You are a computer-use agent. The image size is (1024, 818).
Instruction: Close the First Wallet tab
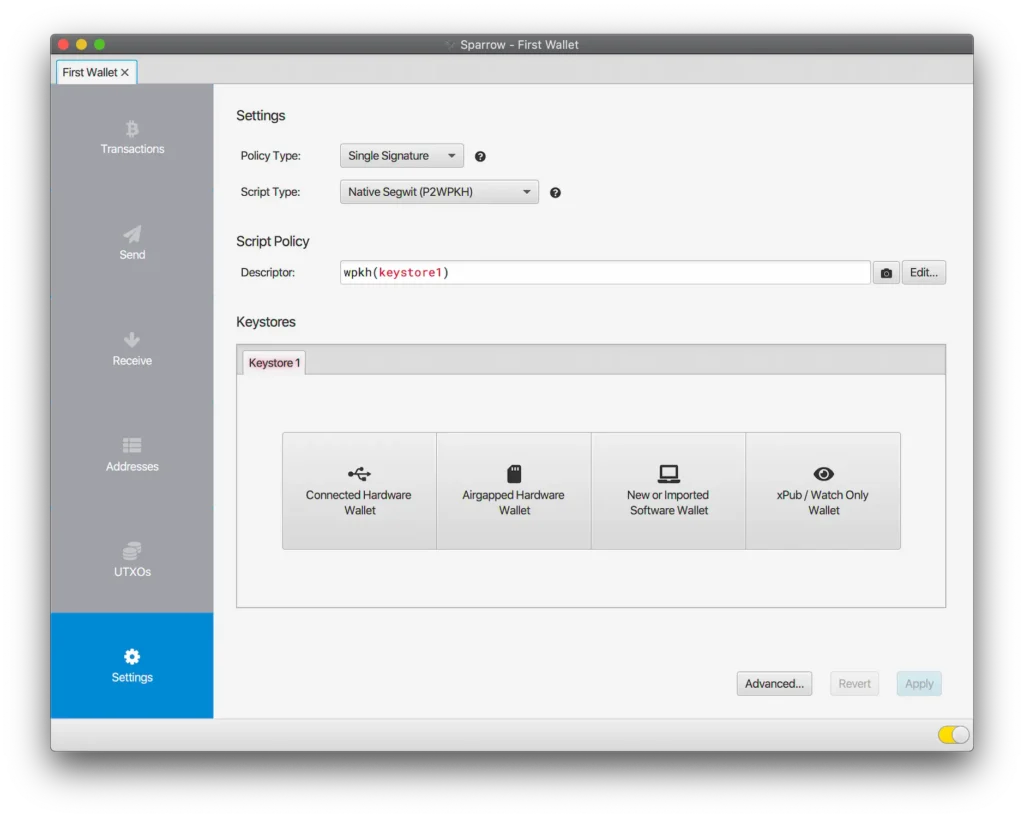point(125,73)
